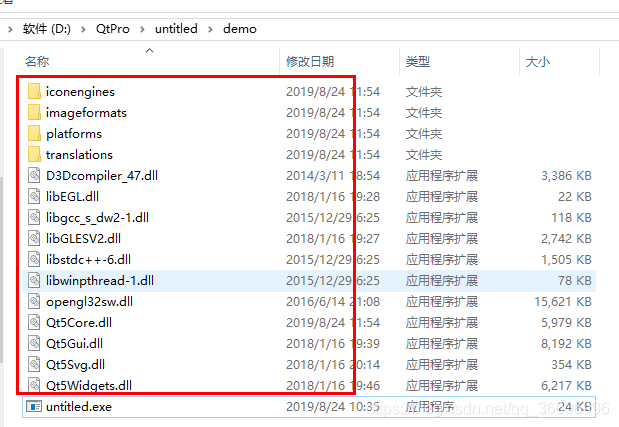Expand the chevron before 软件 (D:)

point(10,29)
